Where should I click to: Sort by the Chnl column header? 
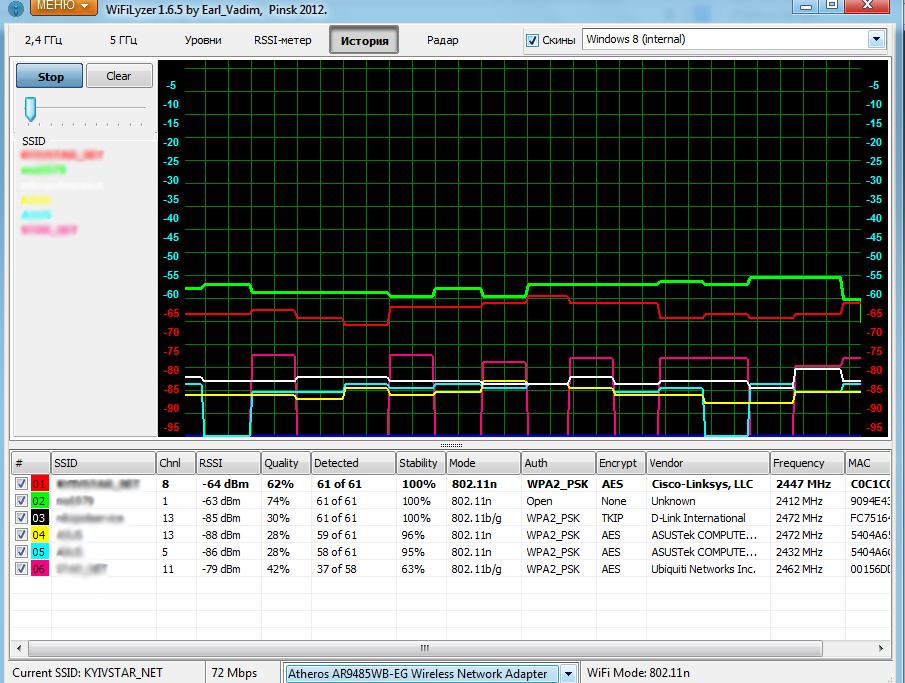click(176, 463)
